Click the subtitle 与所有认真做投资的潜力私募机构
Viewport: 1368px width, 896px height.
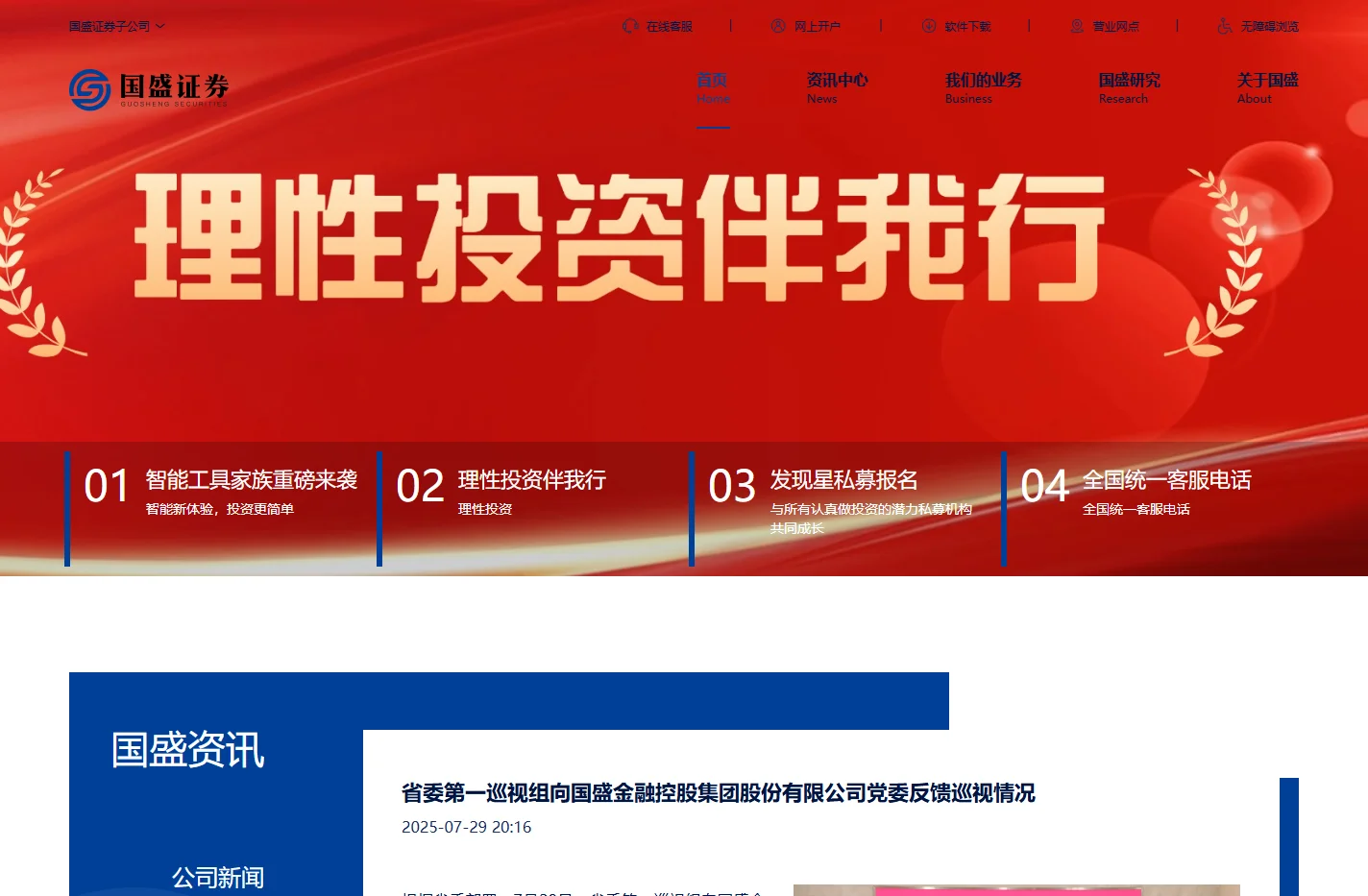tap(870, 509)
